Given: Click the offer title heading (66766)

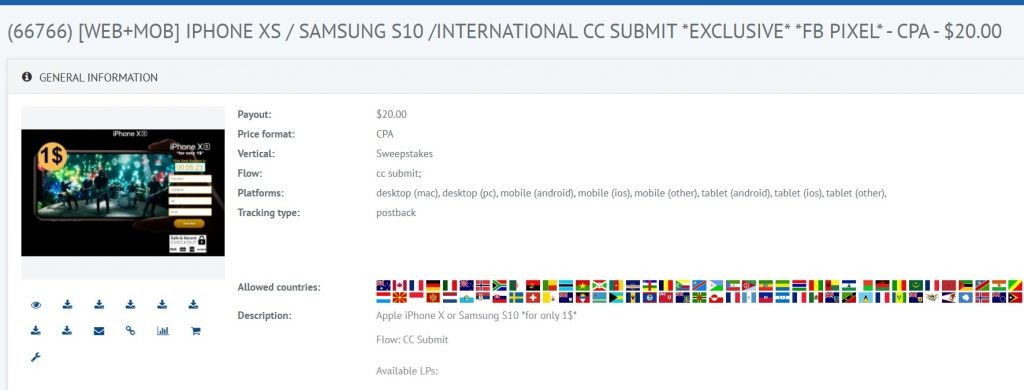Looking at the screenshot, I should click(x=504, y=31).
